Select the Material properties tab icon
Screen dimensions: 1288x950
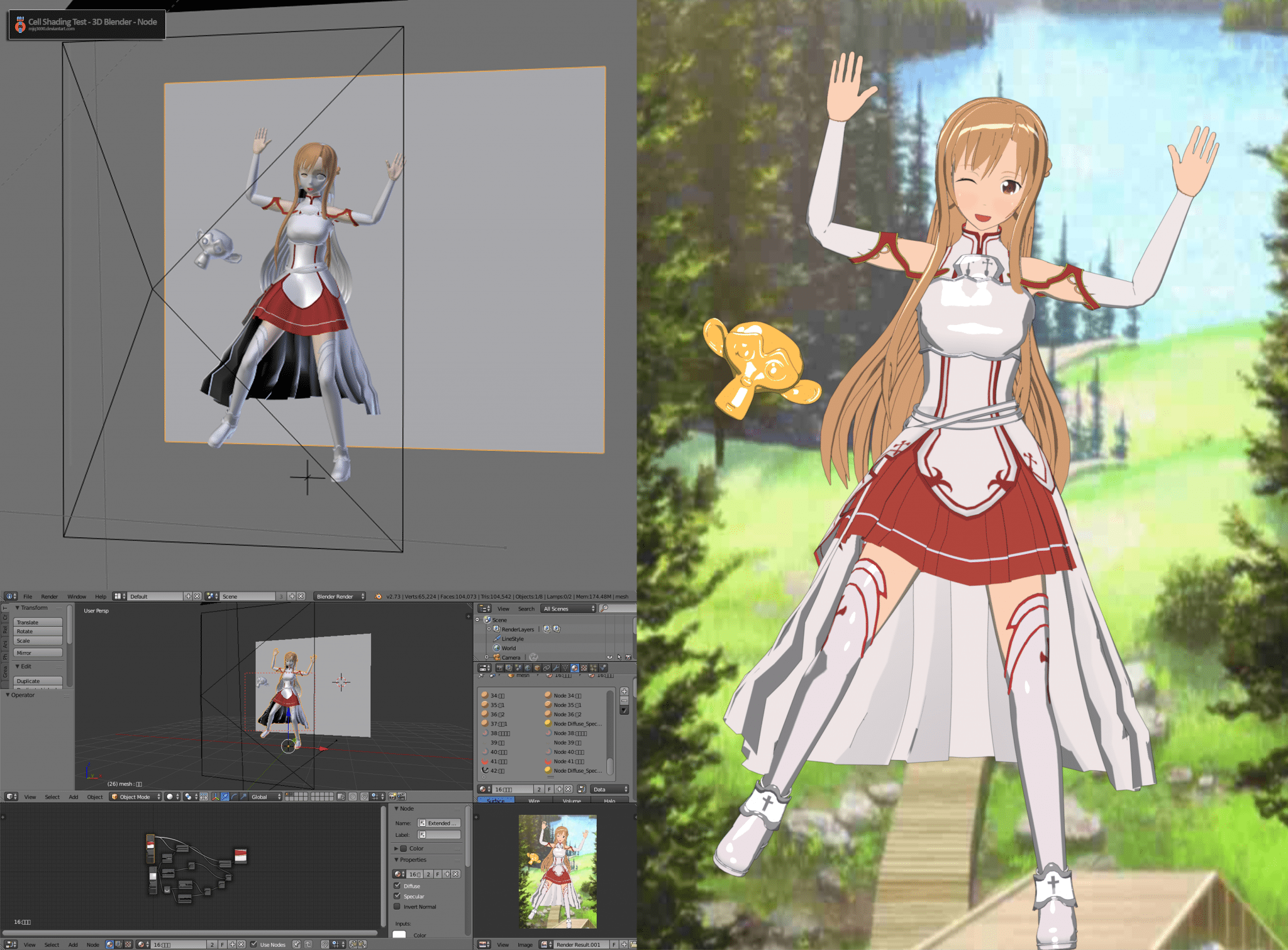[575, 668]
